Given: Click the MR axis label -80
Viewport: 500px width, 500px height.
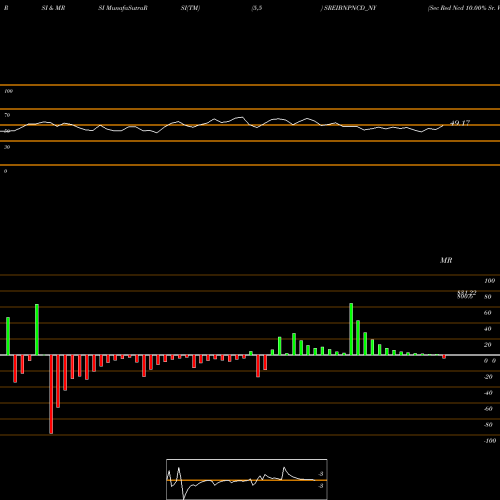Looking at the screenshot, I should [488, 425].
